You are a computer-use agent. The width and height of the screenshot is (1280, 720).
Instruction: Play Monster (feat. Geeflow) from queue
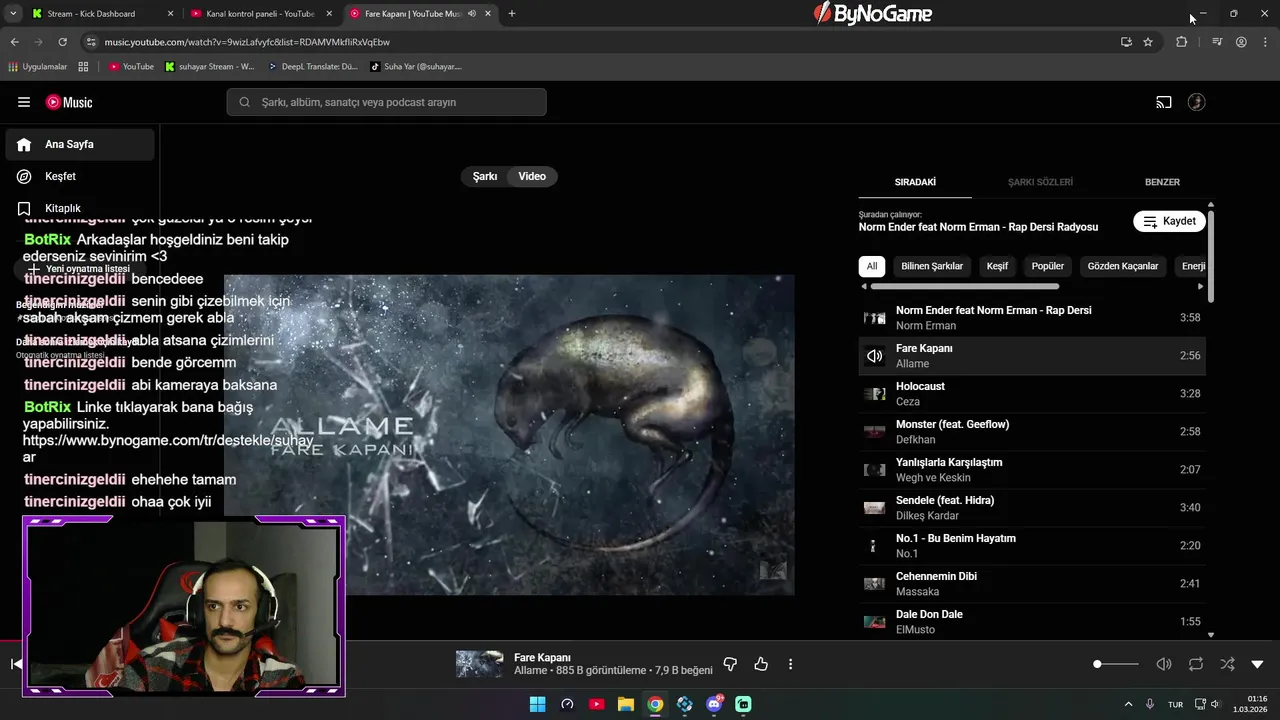tap(1032, 432)
